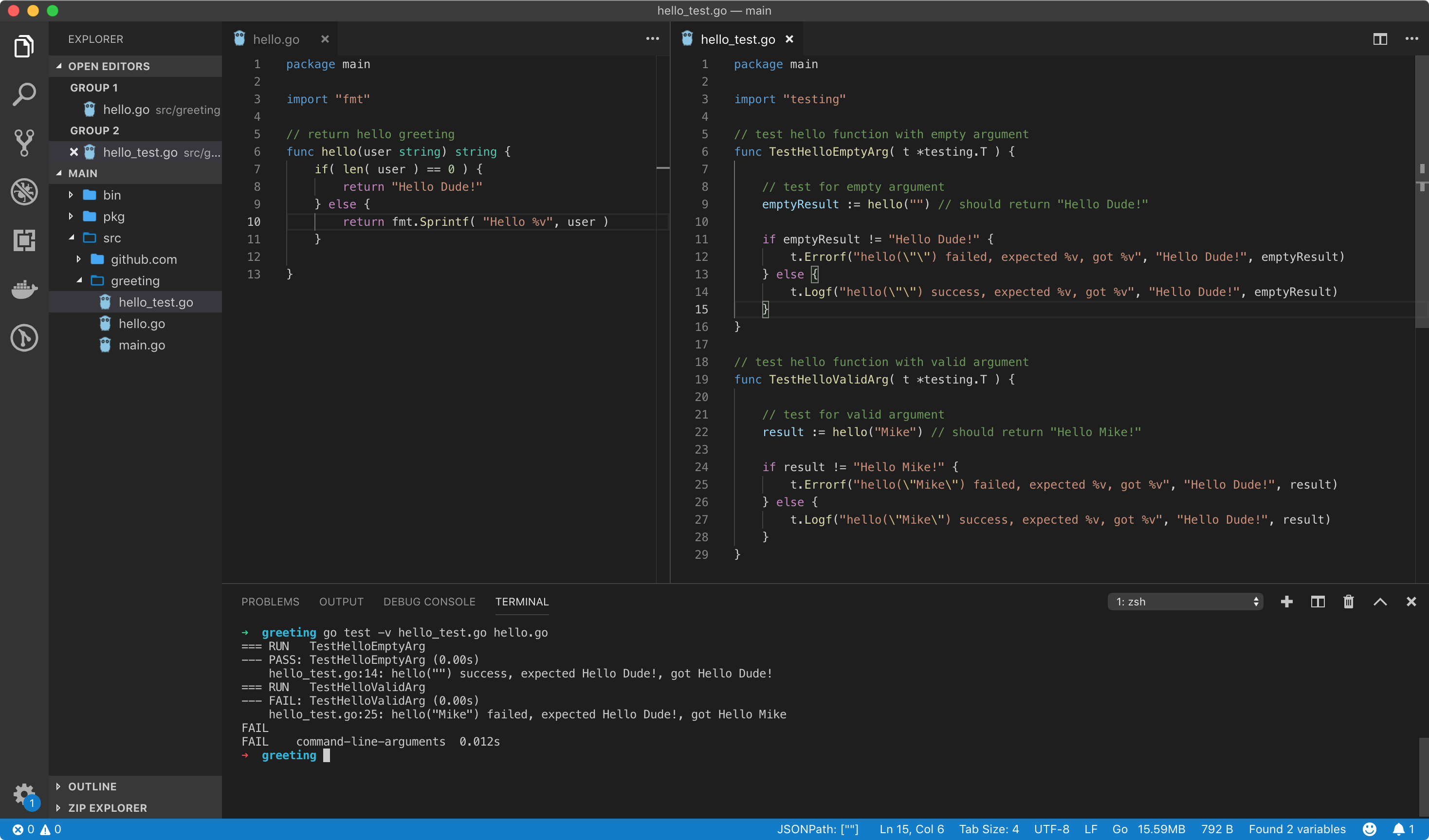
Task: Toggle the panel maximized with the chevron
Action: click(1381, 602)
